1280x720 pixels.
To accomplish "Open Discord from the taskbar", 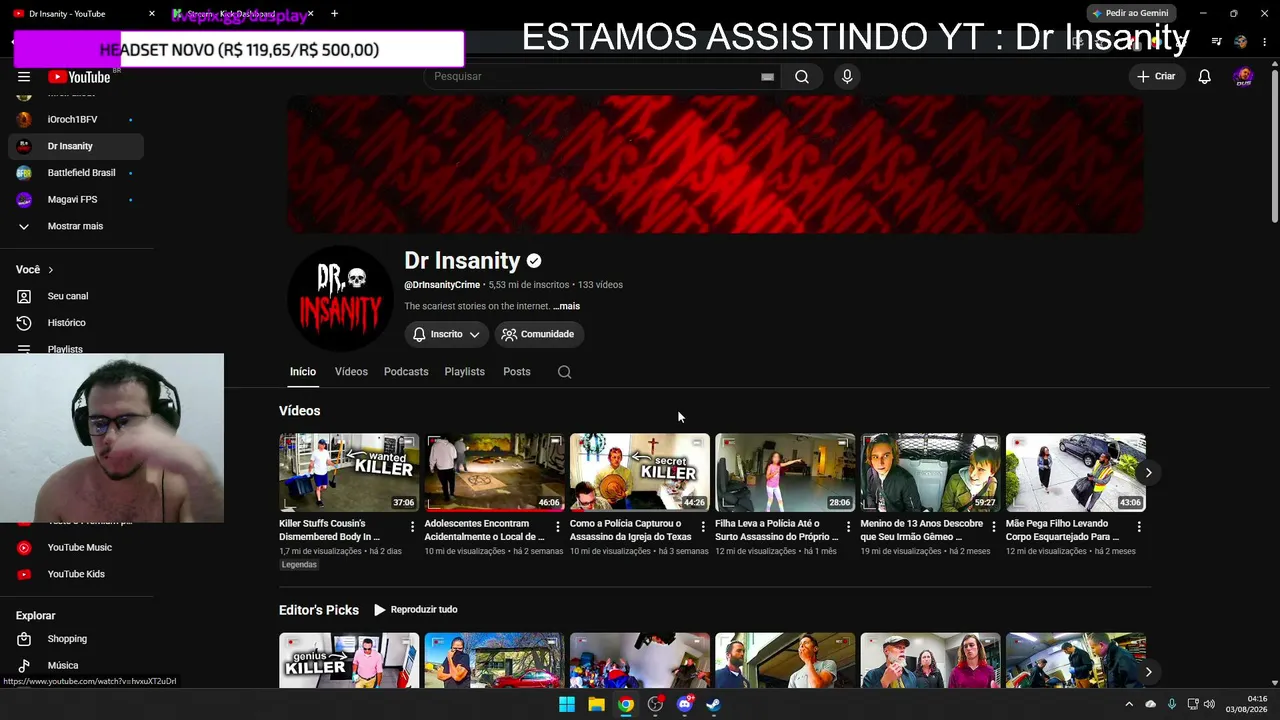I will tap(685, 705).
